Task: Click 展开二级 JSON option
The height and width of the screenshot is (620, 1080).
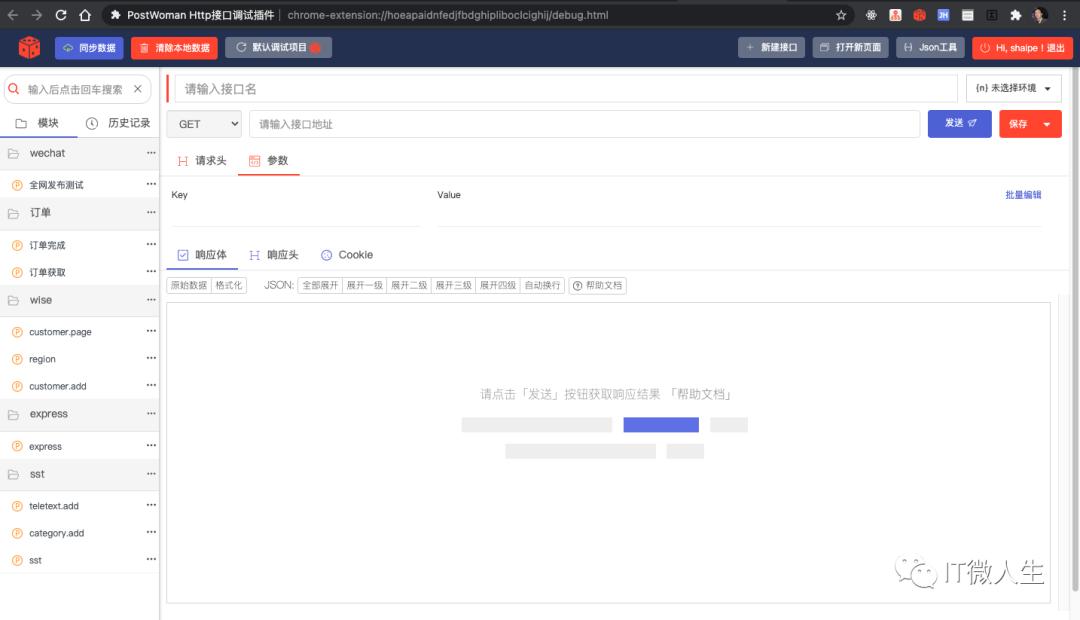Action: coord(409,285)
